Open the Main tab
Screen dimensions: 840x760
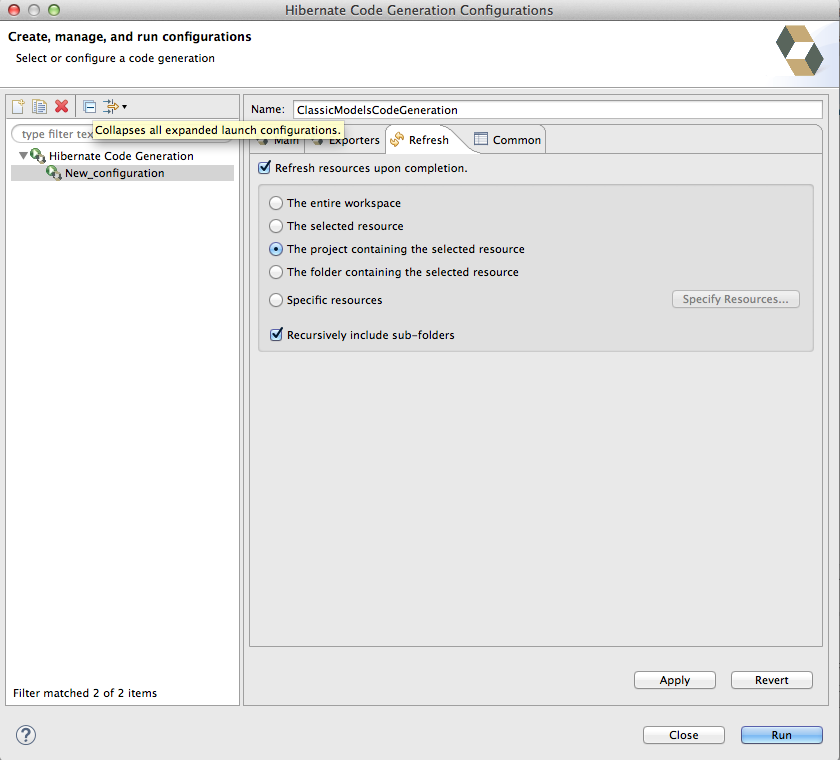pos(280,141)
